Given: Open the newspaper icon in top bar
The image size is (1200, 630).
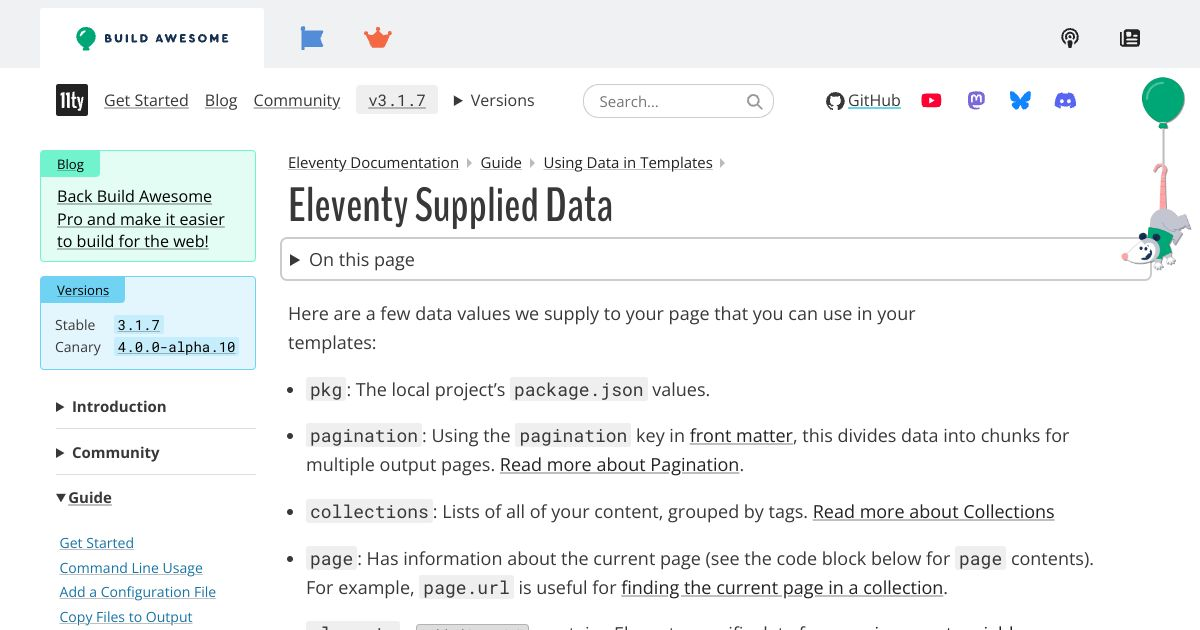Looking at the screenshot, I should (x=1130, y=38).
